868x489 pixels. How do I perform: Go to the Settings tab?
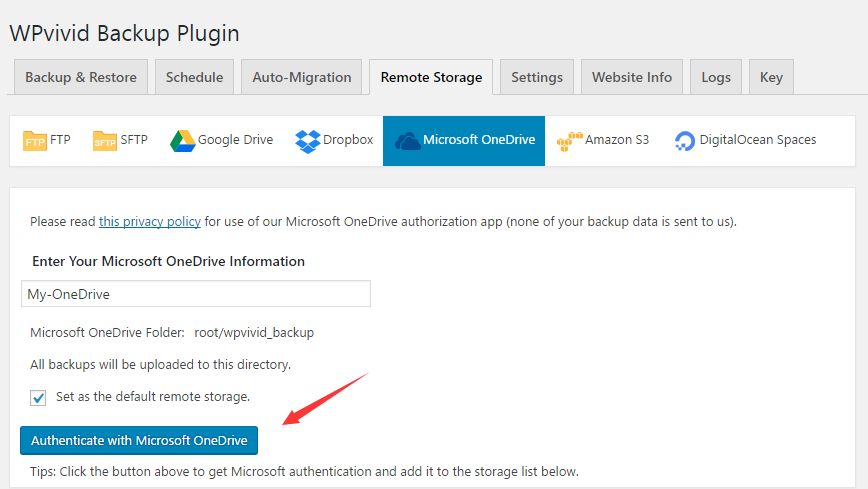pos(537,77)
